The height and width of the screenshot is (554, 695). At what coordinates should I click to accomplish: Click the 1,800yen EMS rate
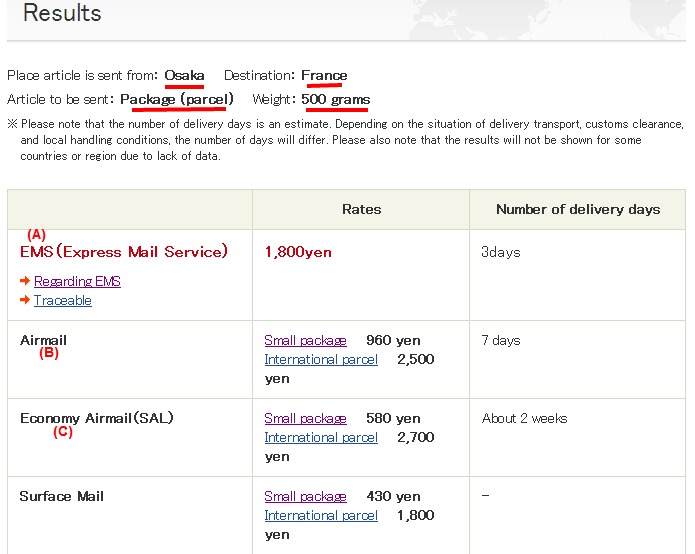pyautogui.click(x=298, y=253)
